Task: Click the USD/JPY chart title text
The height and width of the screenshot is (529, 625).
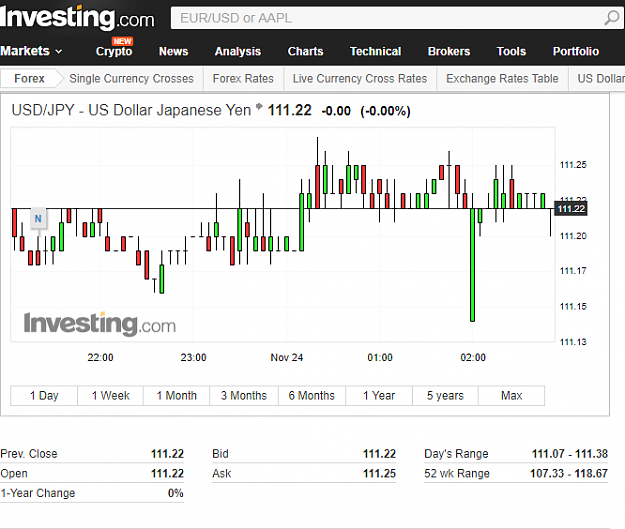Action: coord(131,110)
